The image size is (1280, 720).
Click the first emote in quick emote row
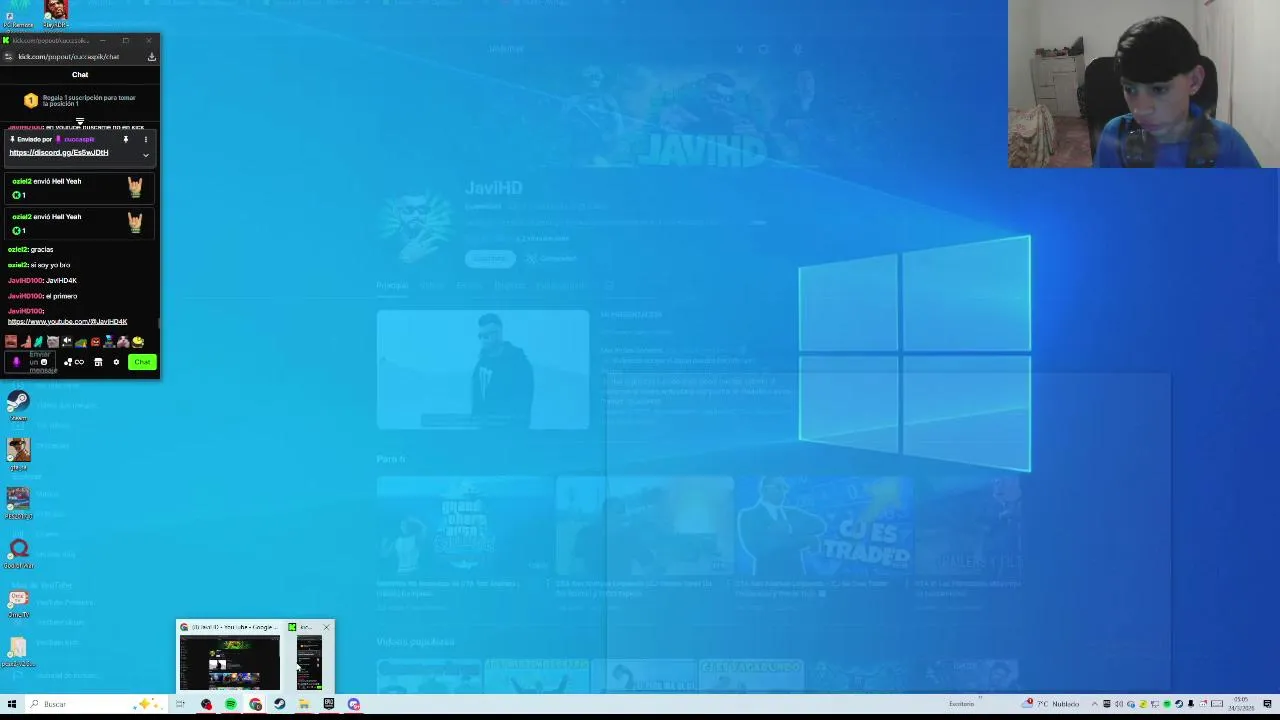tap(11, 341)
